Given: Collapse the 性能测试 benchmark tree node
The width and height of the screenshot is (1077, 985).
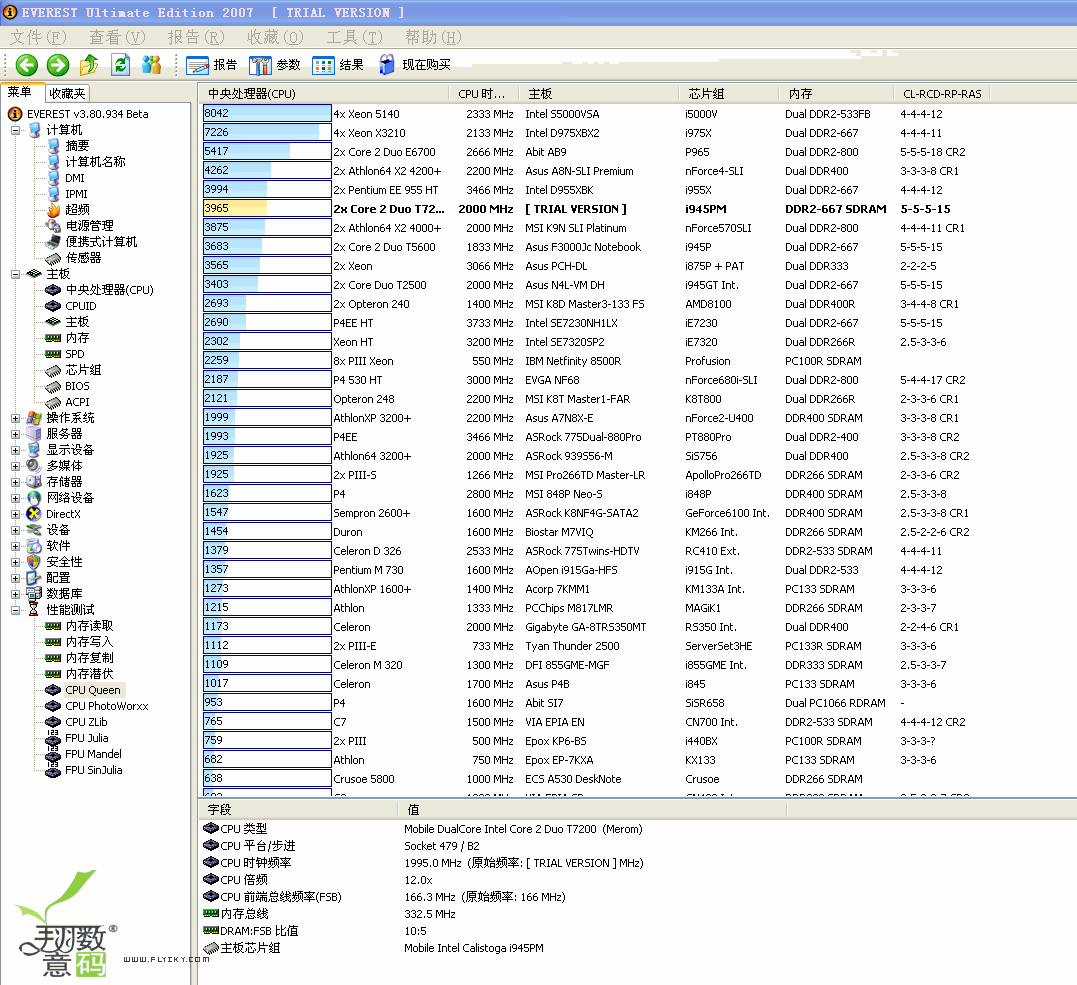Looking at the screenshot, I should tap(15, 609).
